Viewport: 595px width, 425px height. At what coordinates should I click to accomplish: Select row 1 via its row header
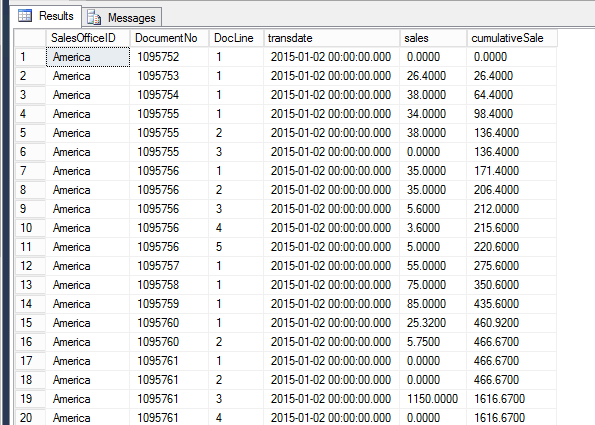pyautogui.click(x=30, y=57)
